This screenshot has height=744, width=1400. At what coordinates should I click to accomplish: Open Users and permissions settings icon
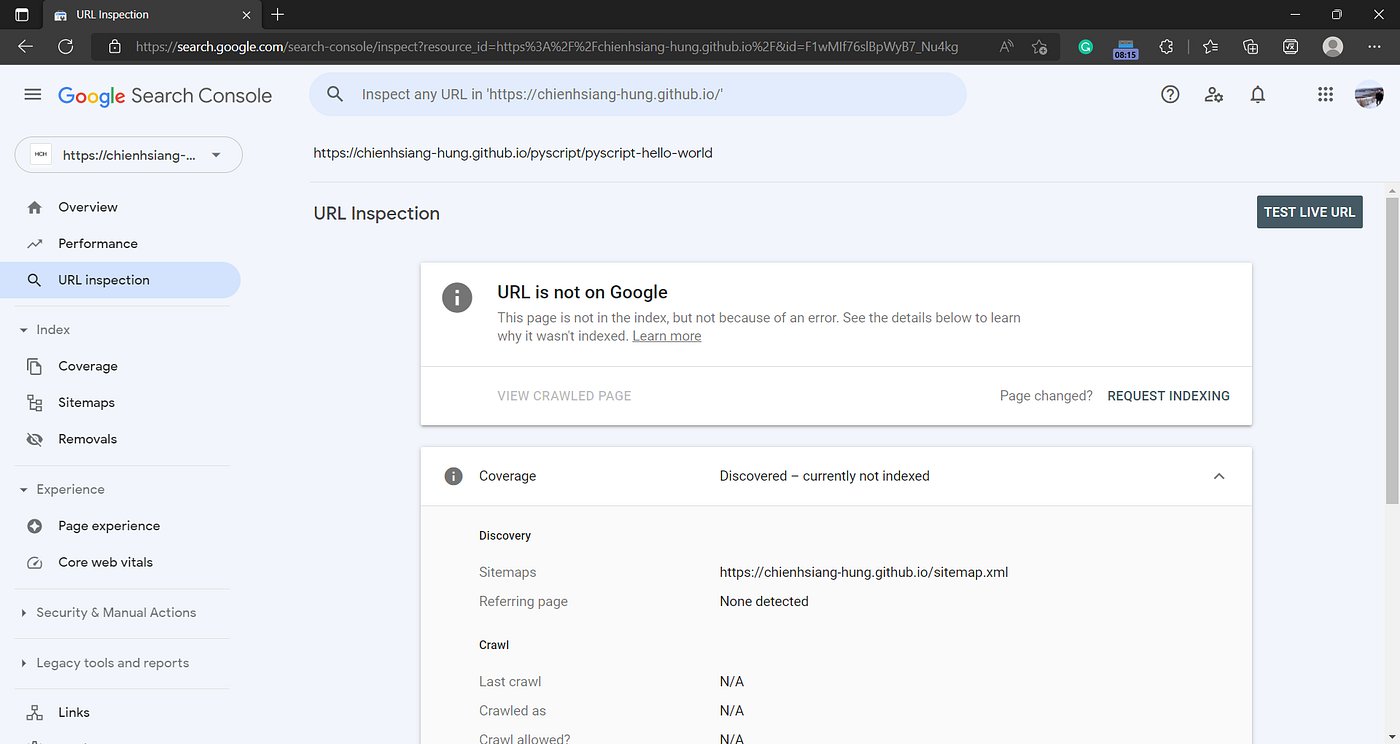[1214, 94]
